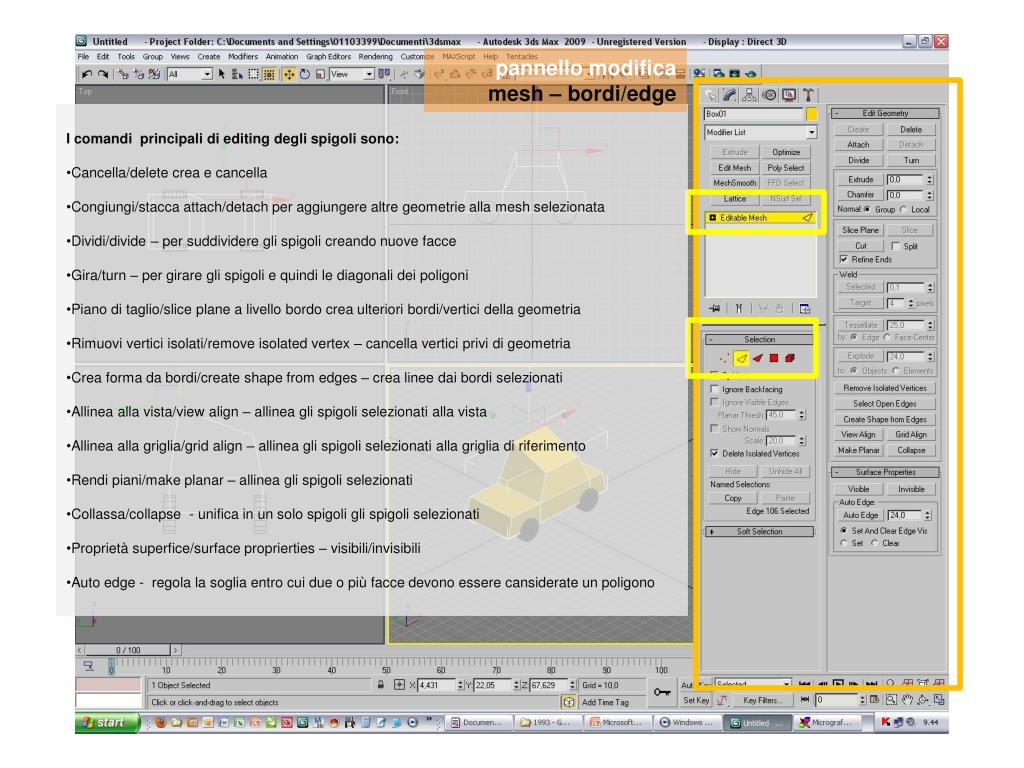Uncheck Delete Isolated Vertices checkbox

(714, 453)
